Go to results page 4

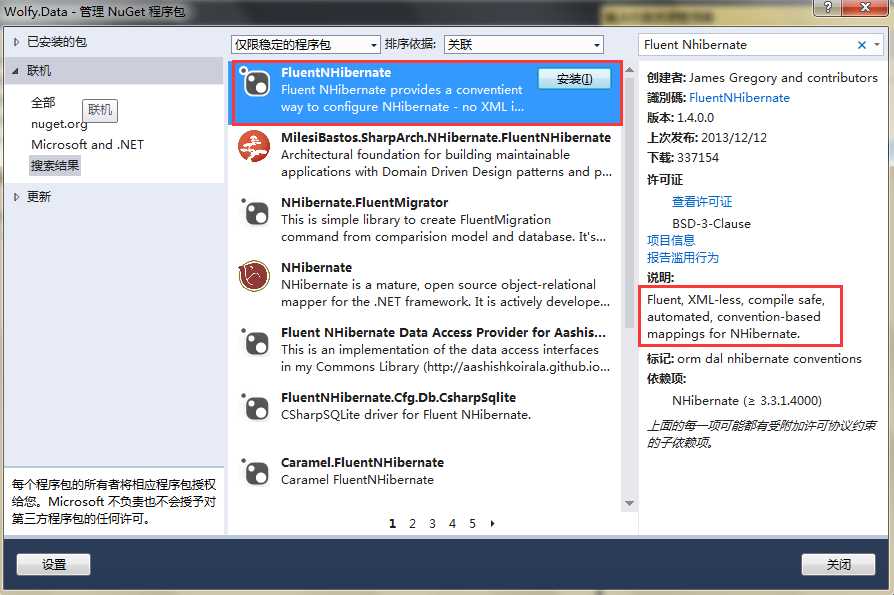[452, 523]
